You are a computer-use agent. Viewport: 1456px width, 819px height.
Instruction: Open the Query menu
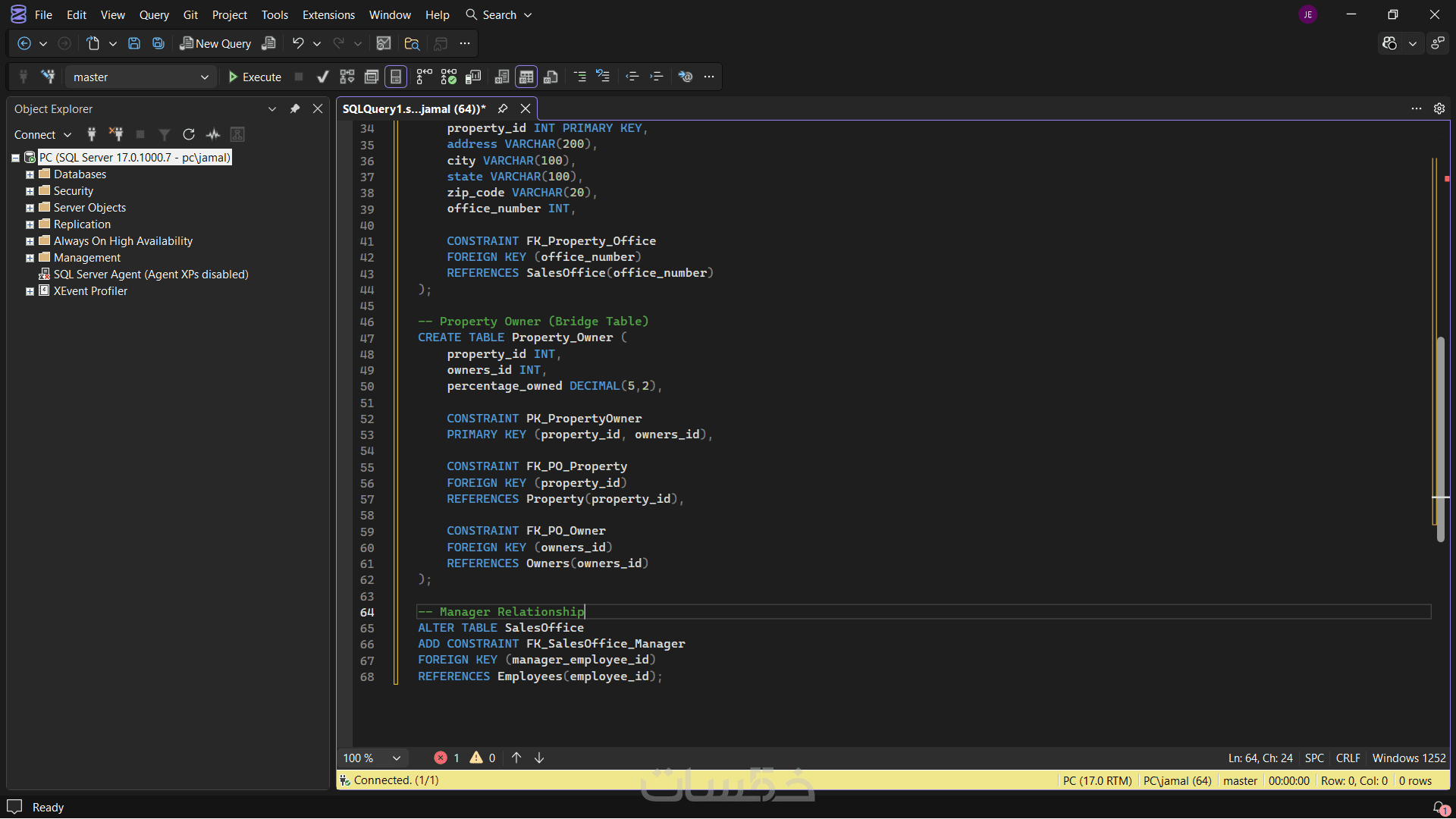153,14
